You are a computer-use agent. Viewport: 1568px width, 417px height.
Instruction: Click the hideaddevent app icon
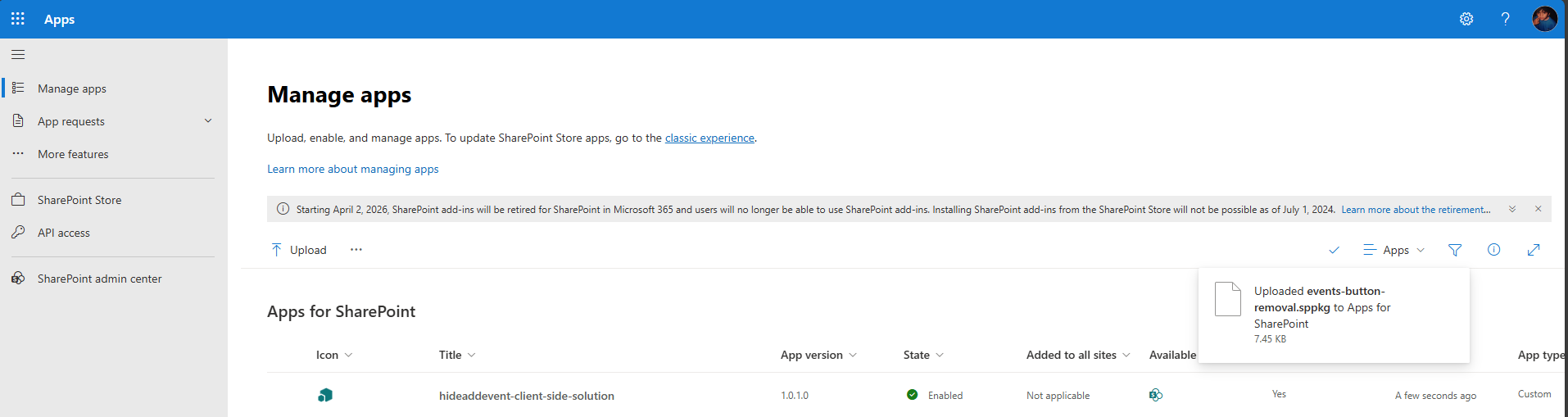point(325,396)
